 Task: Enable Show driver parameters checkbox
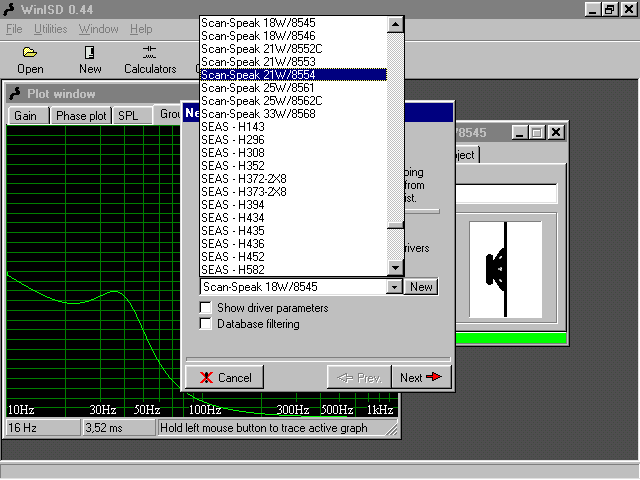(206, 307)
